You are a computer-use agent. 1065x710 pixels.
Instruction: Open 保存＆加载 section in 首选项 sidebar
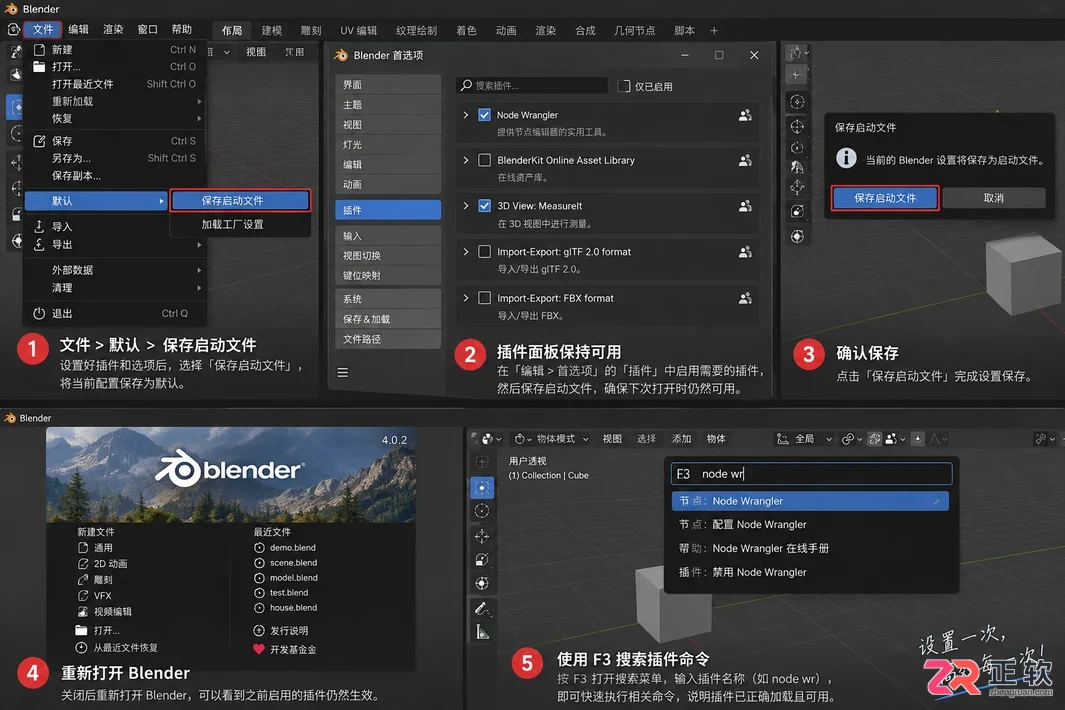click(x=388, y=319)
